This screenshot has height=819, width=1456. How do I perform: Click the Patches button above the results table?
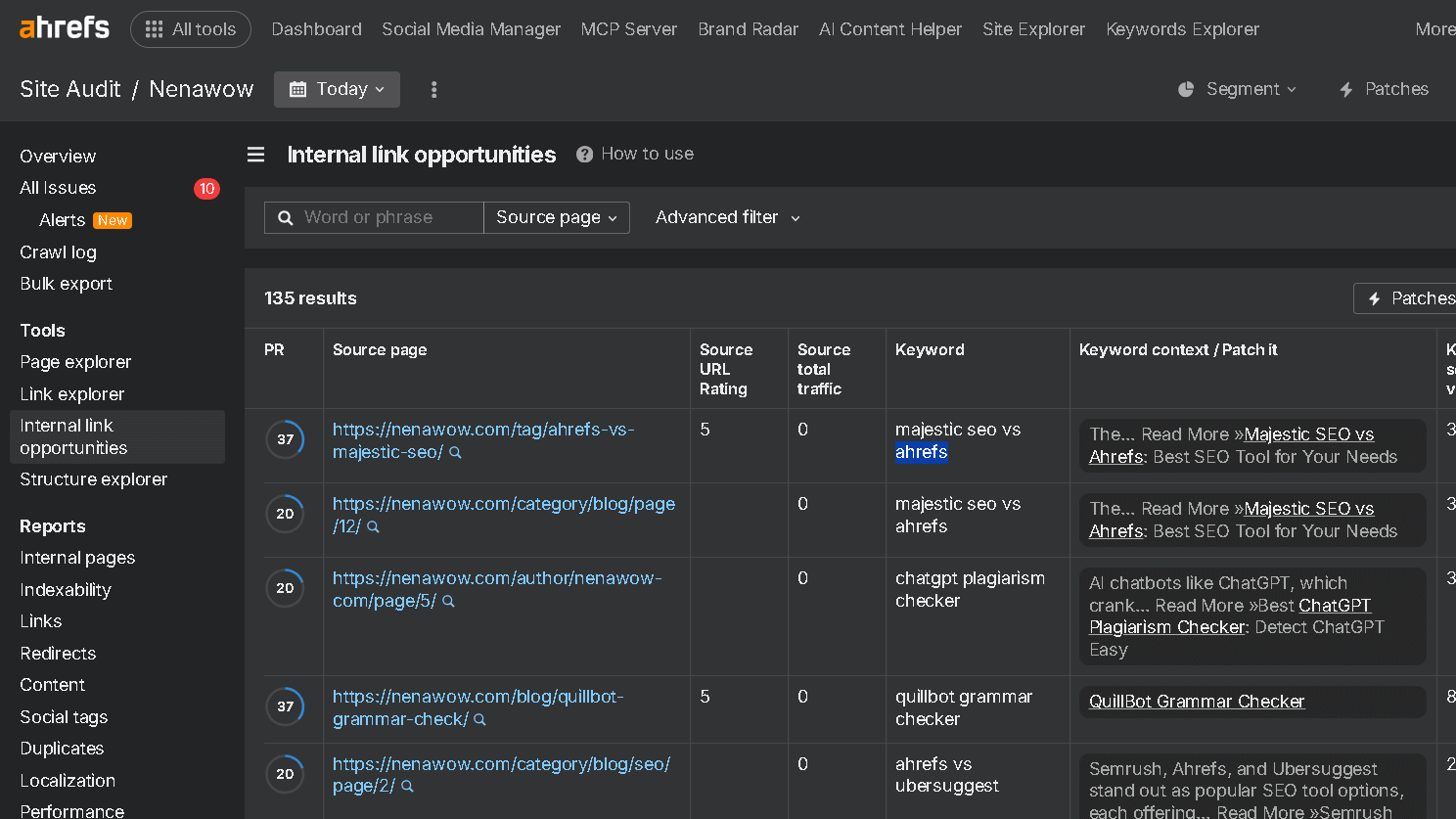(1413, 298)
